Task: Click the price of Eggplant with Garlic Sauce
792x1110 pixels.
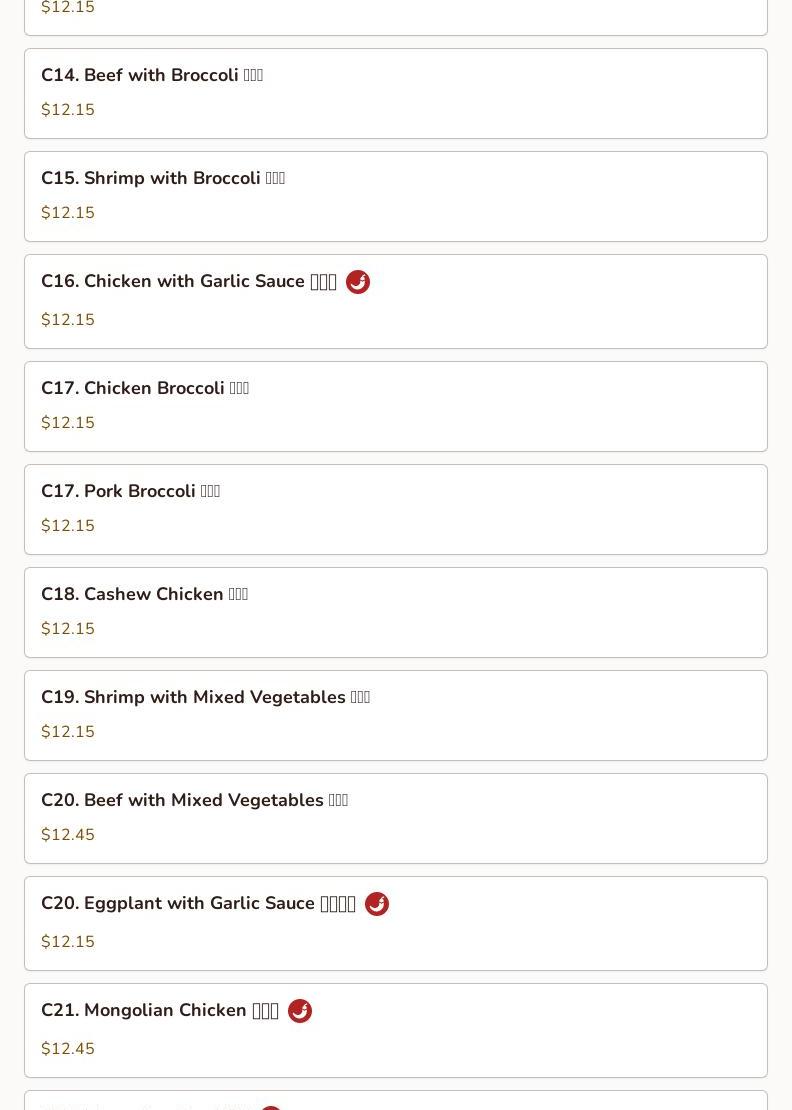Action: click(x=68, y=942)
